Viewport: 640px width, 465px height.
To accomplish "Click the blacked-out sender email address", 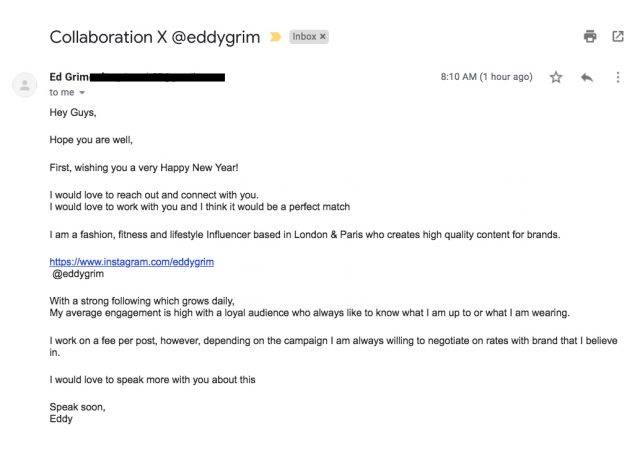I will [157, 77].
